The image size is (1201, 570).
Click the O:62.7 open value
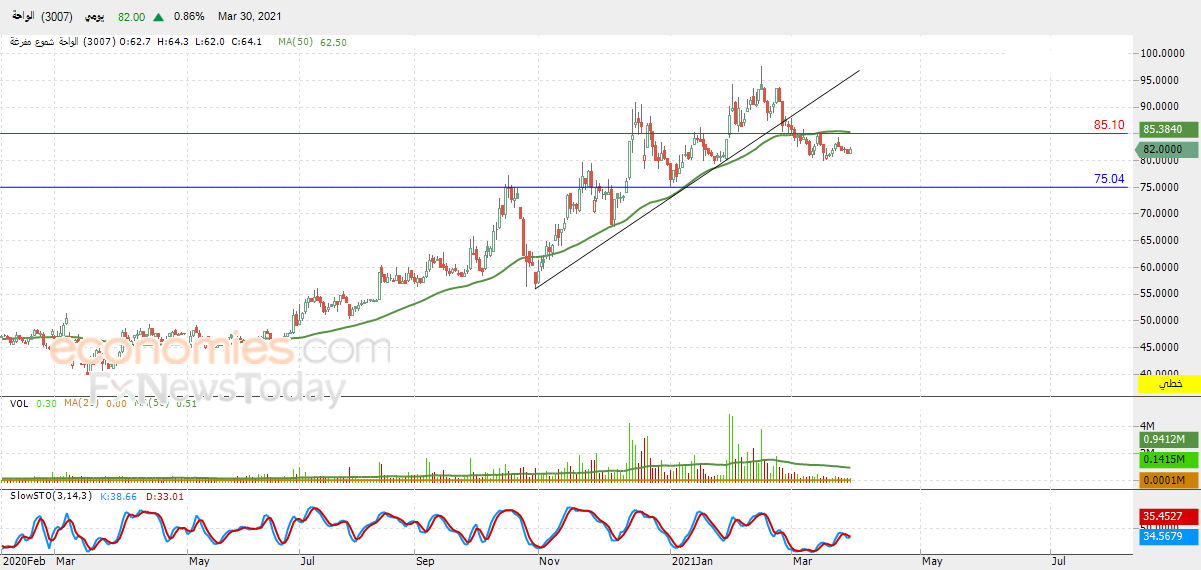click(134, 42)
